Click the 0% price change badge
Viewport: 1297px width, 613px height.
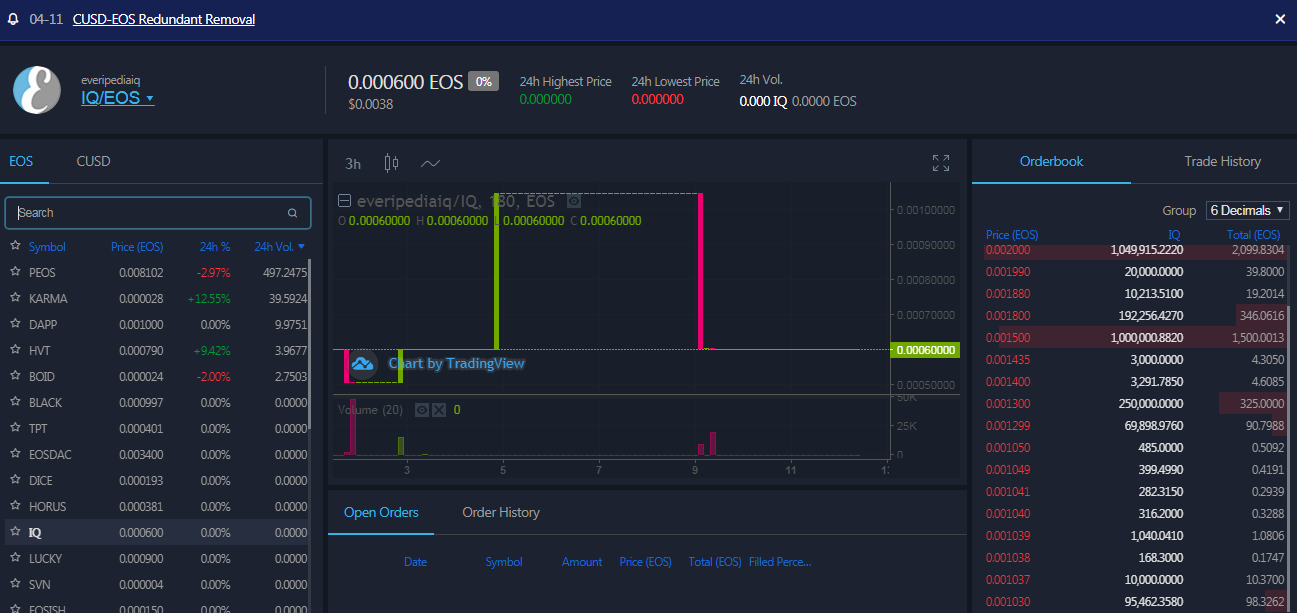point(483,82)
